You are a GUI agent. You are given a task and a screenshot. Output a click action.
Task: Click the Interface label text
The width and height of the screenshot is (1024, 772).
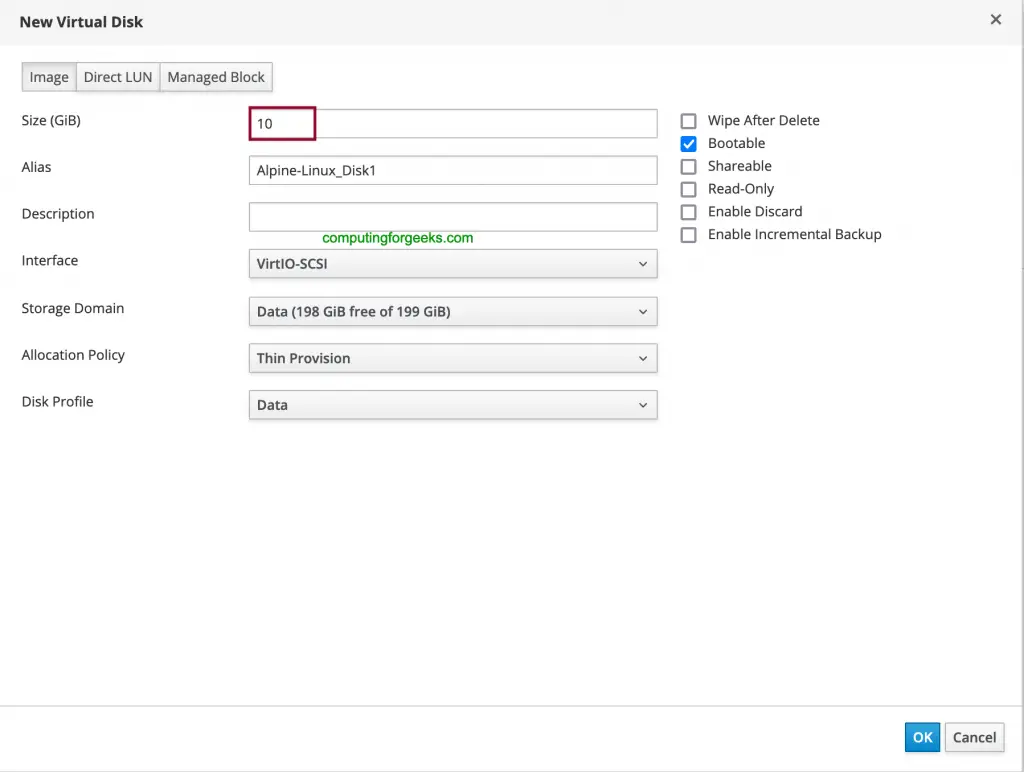(x=50, y=261)
